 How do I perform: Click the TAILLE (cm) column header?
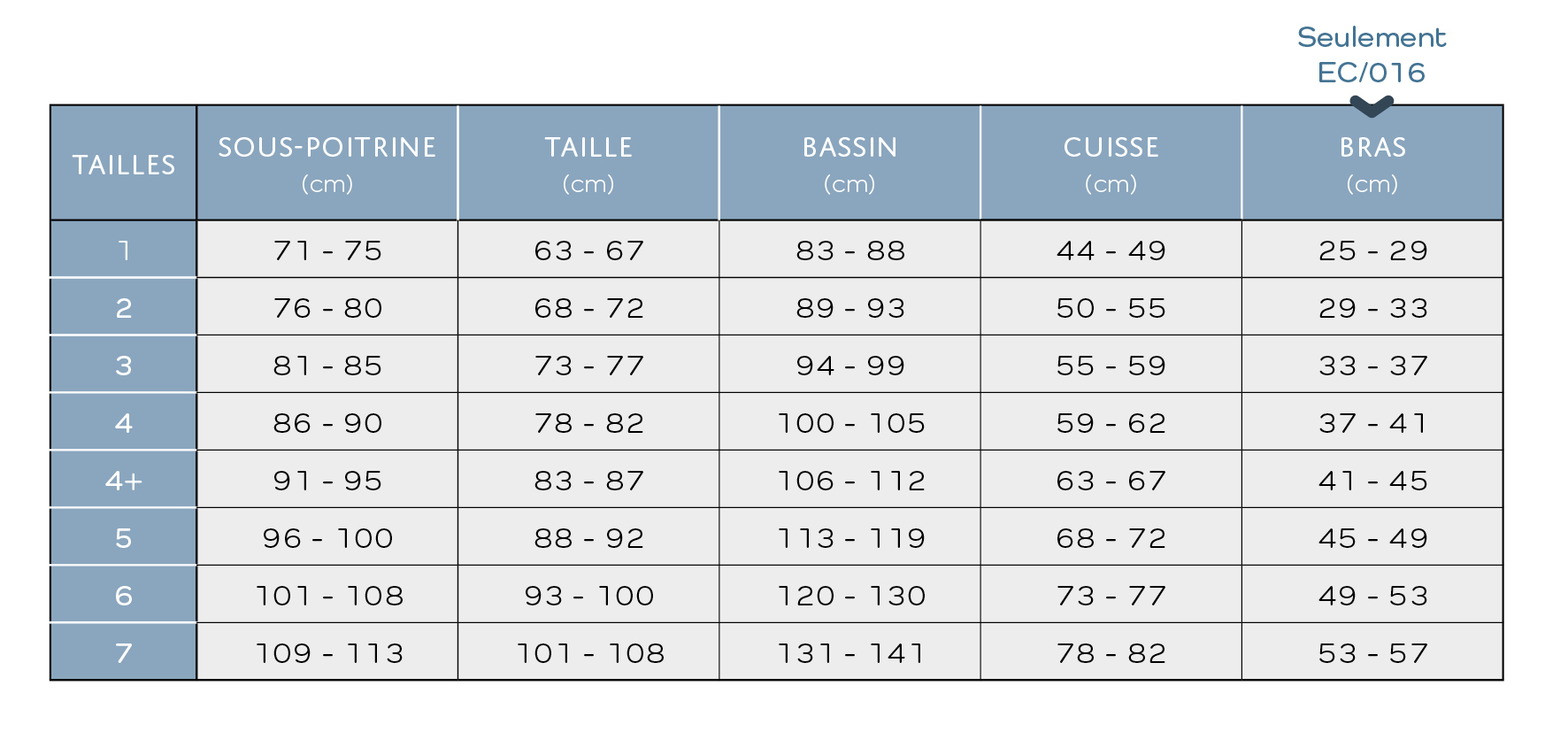coord(588,164)
